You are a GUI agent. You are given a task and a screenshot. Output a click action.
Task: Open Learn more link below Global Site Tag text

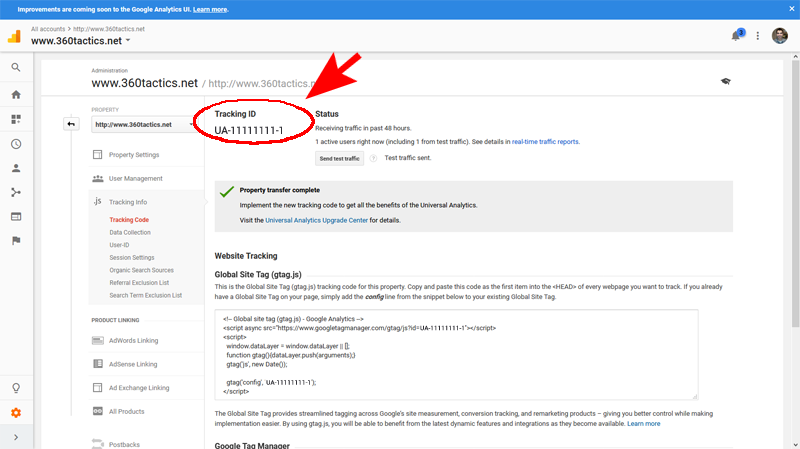click(643, 424)
